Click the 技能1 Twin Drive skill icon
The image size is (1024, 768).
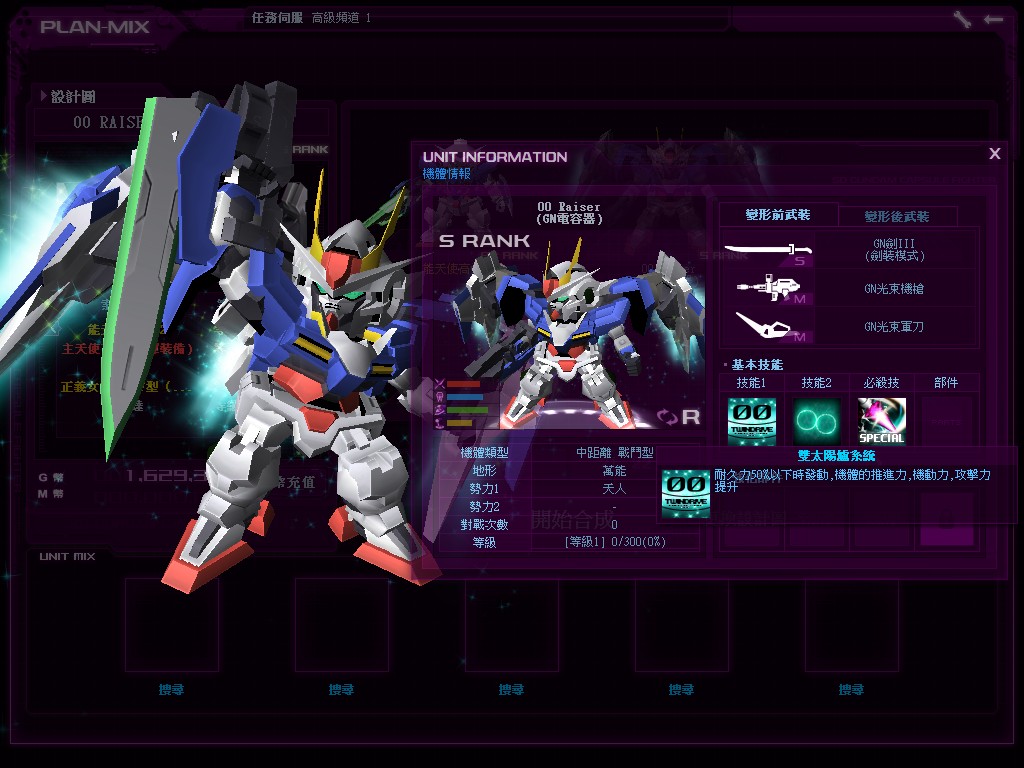click(x=752, y=421)
